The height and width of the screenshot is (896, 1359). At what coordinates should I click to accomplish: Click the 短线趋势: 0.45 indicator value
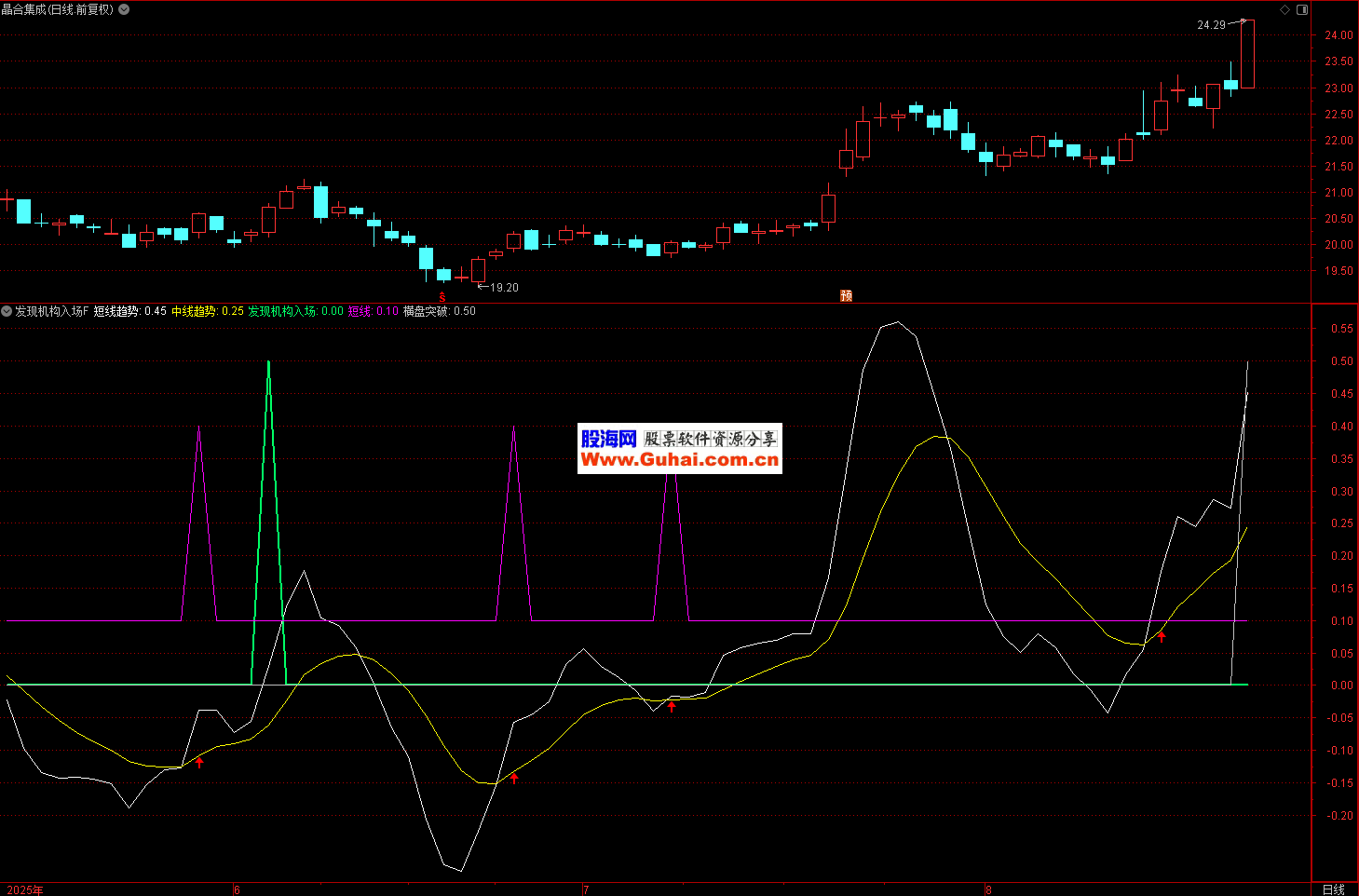[x=130, y=311]
